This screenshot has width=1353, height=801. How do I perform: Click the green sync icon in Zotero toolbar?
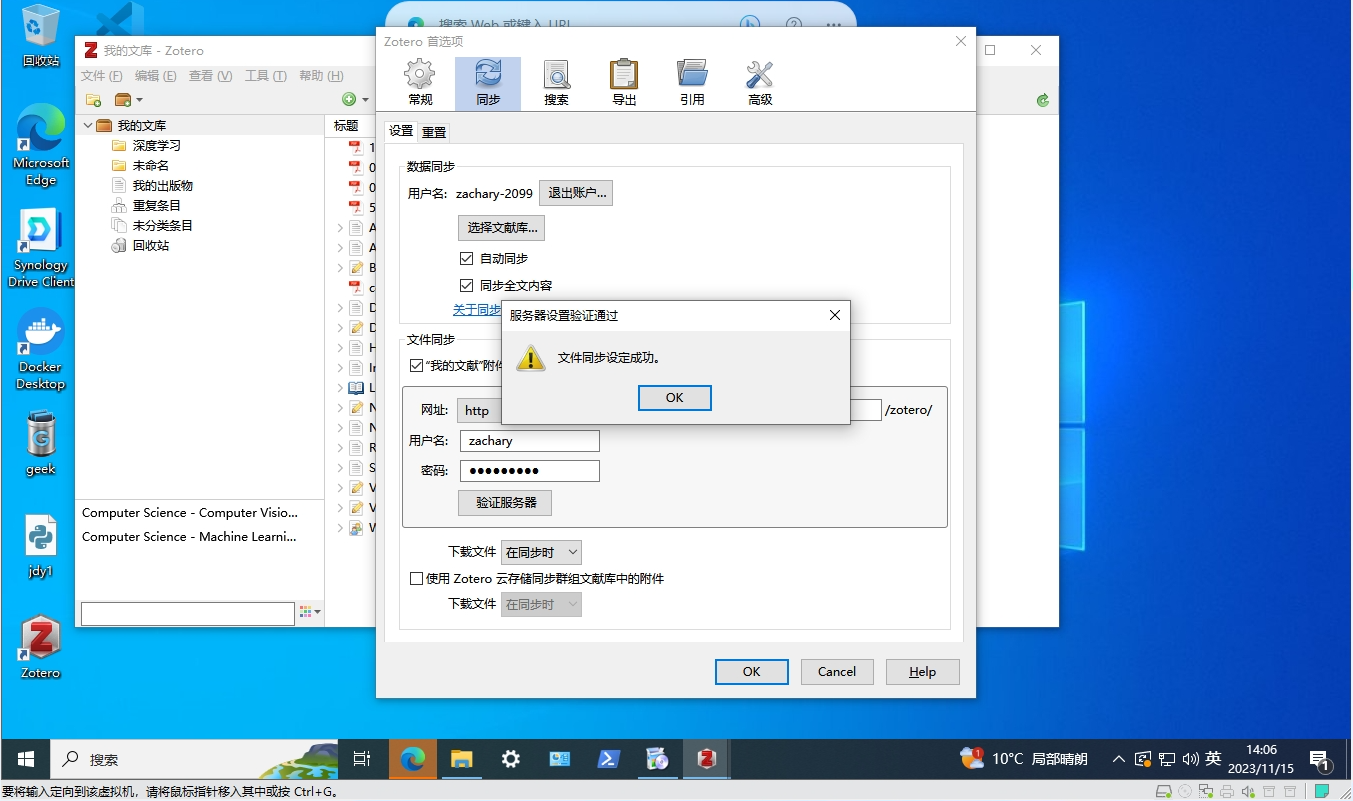click(1043, 100)
